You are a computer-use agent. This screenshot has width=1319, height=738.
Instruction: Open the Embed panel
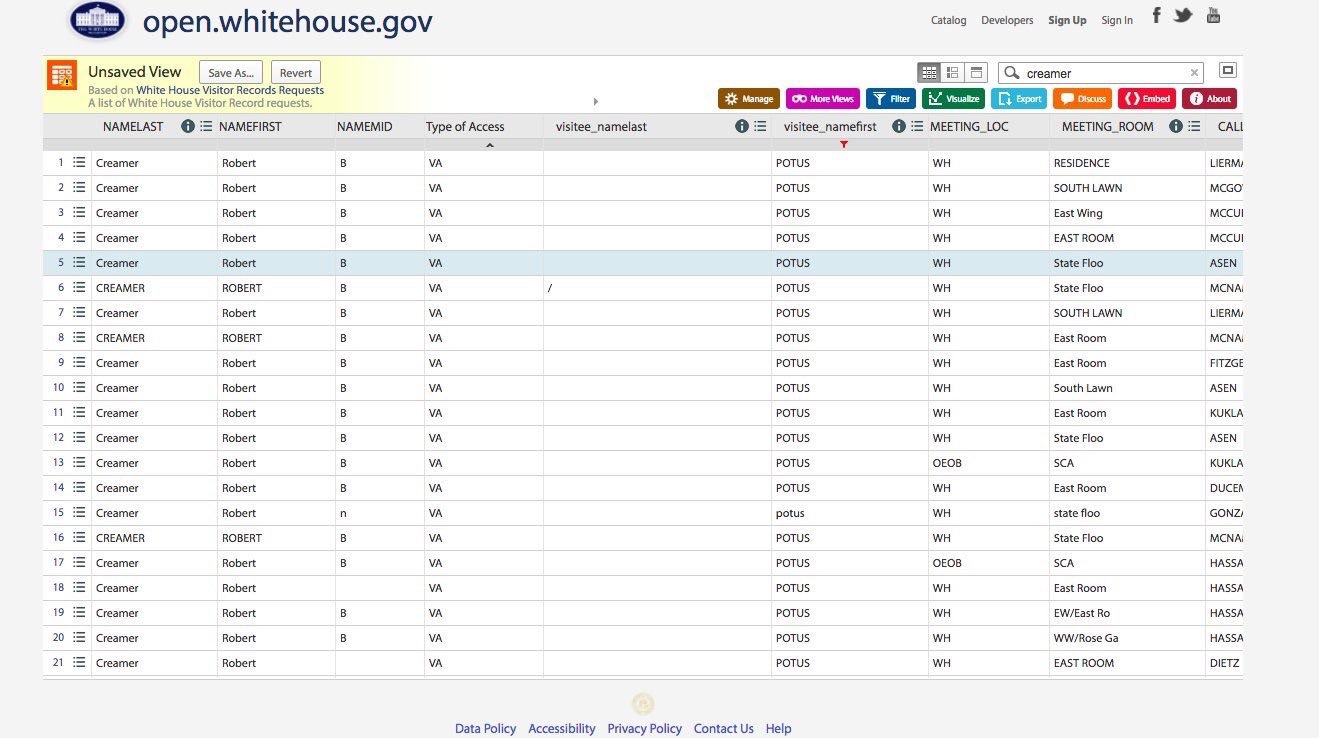tap(1147, 99)
